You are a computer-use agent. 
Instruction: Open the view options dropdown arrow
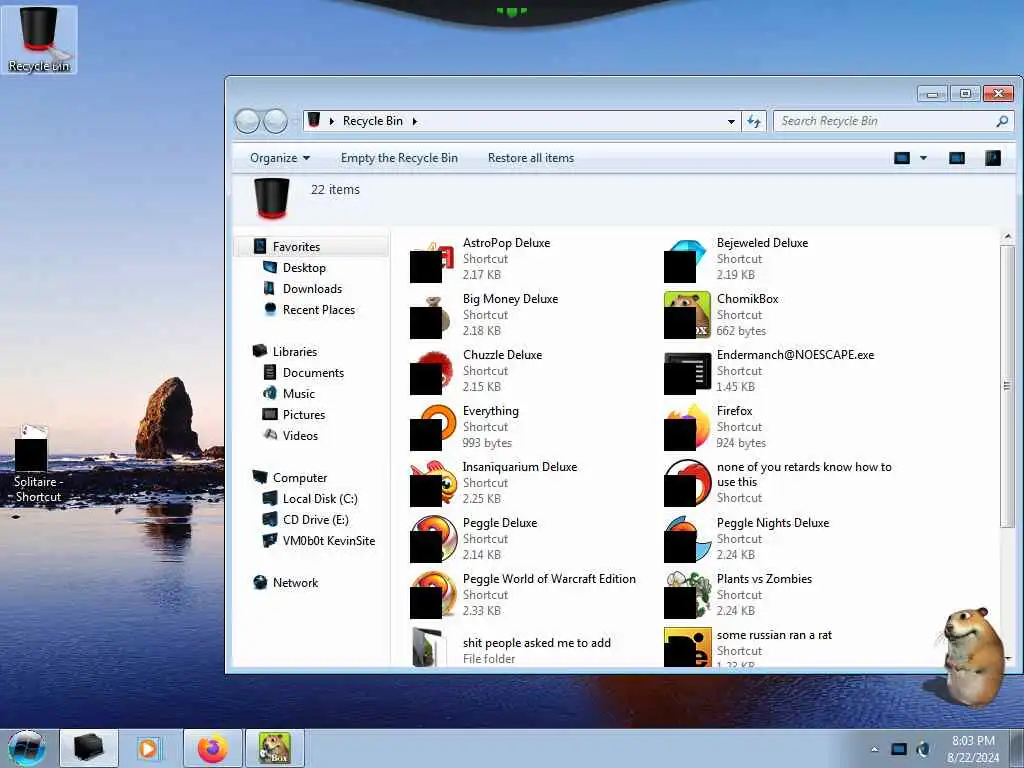(923, 158)
